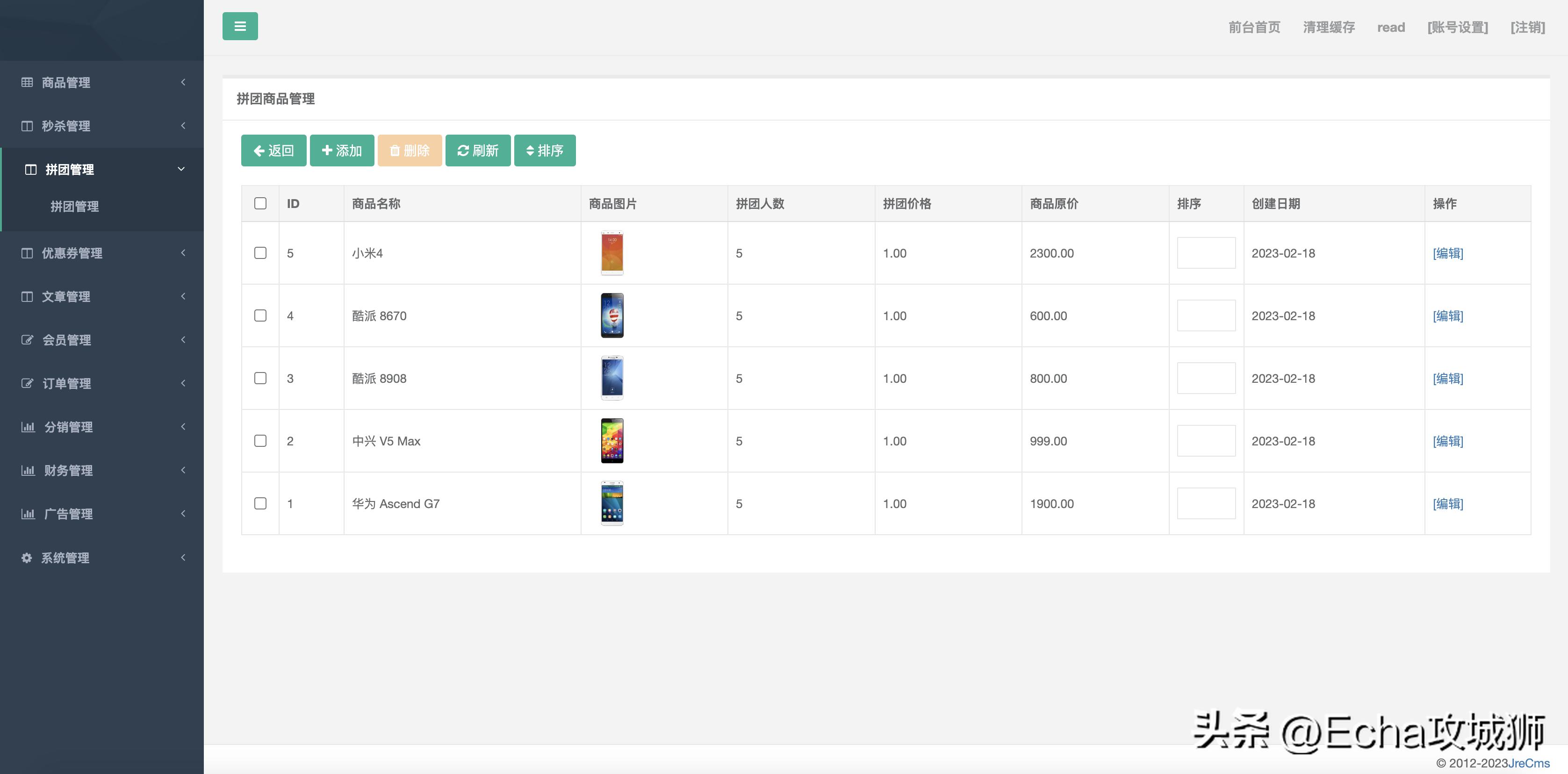Expand the 秒杀管理 sidebar chevron

183,125
